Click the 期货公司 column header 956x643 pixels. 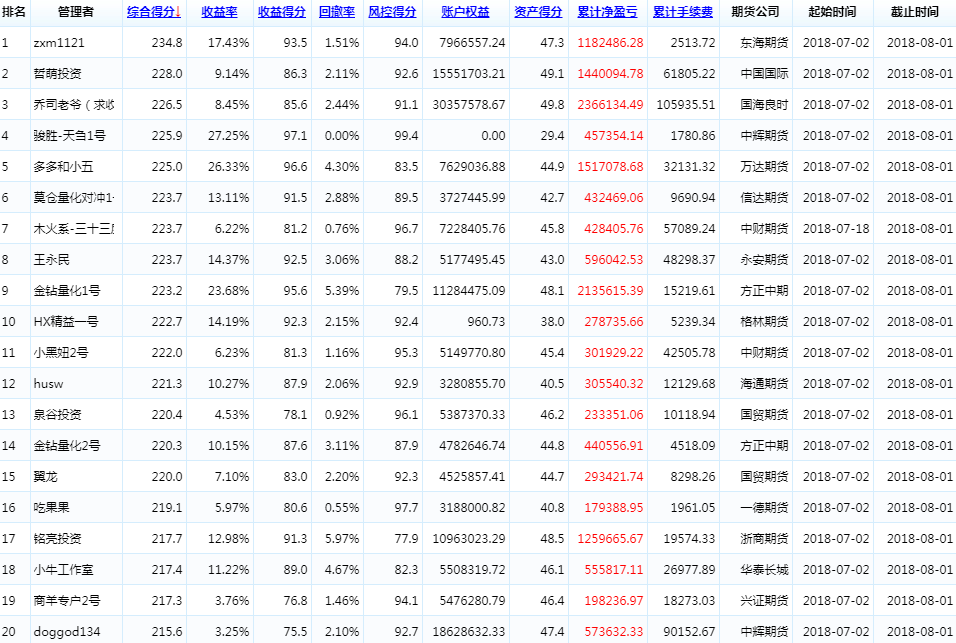click(755, 12)
